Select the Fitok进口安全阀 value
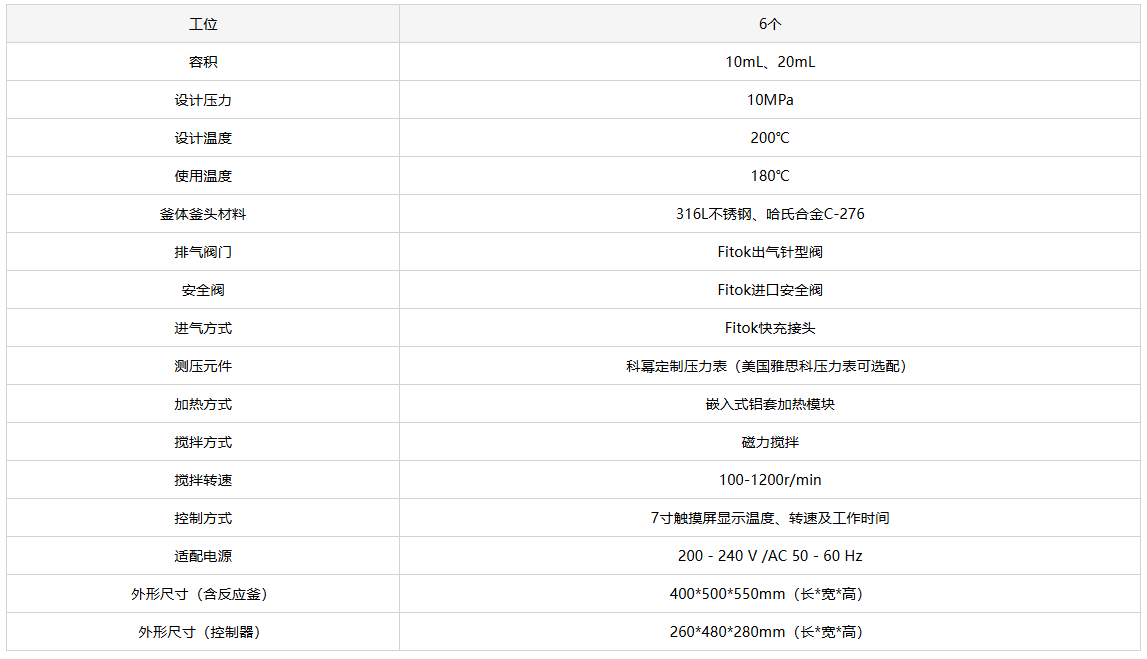Image resolution: width=1147 pixels, height=659 pixels. [770, 290]
